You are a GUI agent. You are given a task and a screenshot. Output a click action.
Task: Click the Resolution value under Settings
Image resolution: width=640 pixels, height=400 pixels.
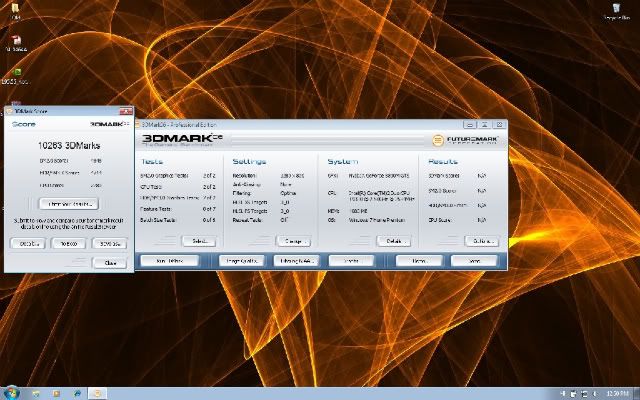point(292,176)
